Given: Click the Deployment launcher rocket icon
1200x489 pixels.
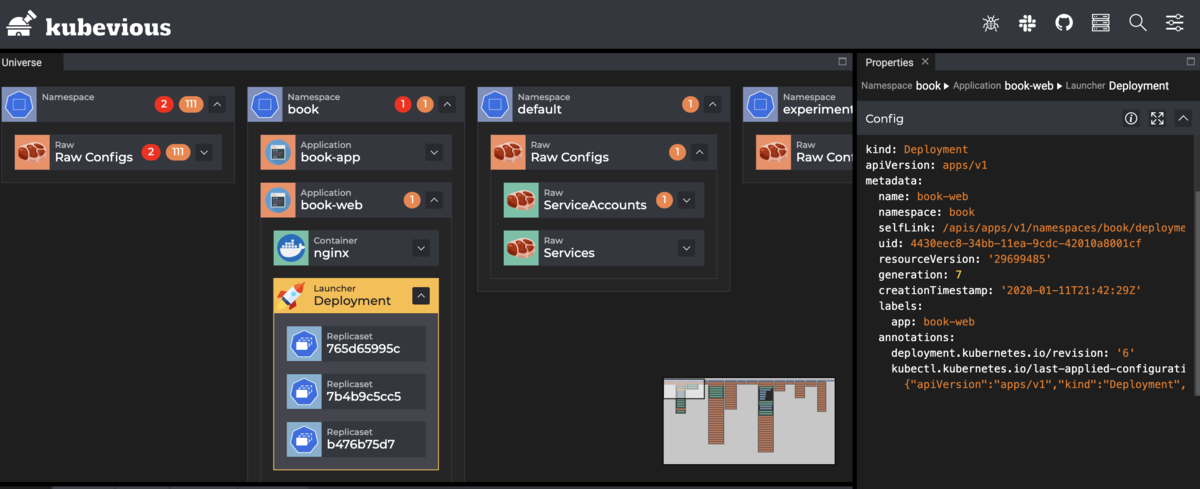Looking at the screenshot, I should (290, 296).
